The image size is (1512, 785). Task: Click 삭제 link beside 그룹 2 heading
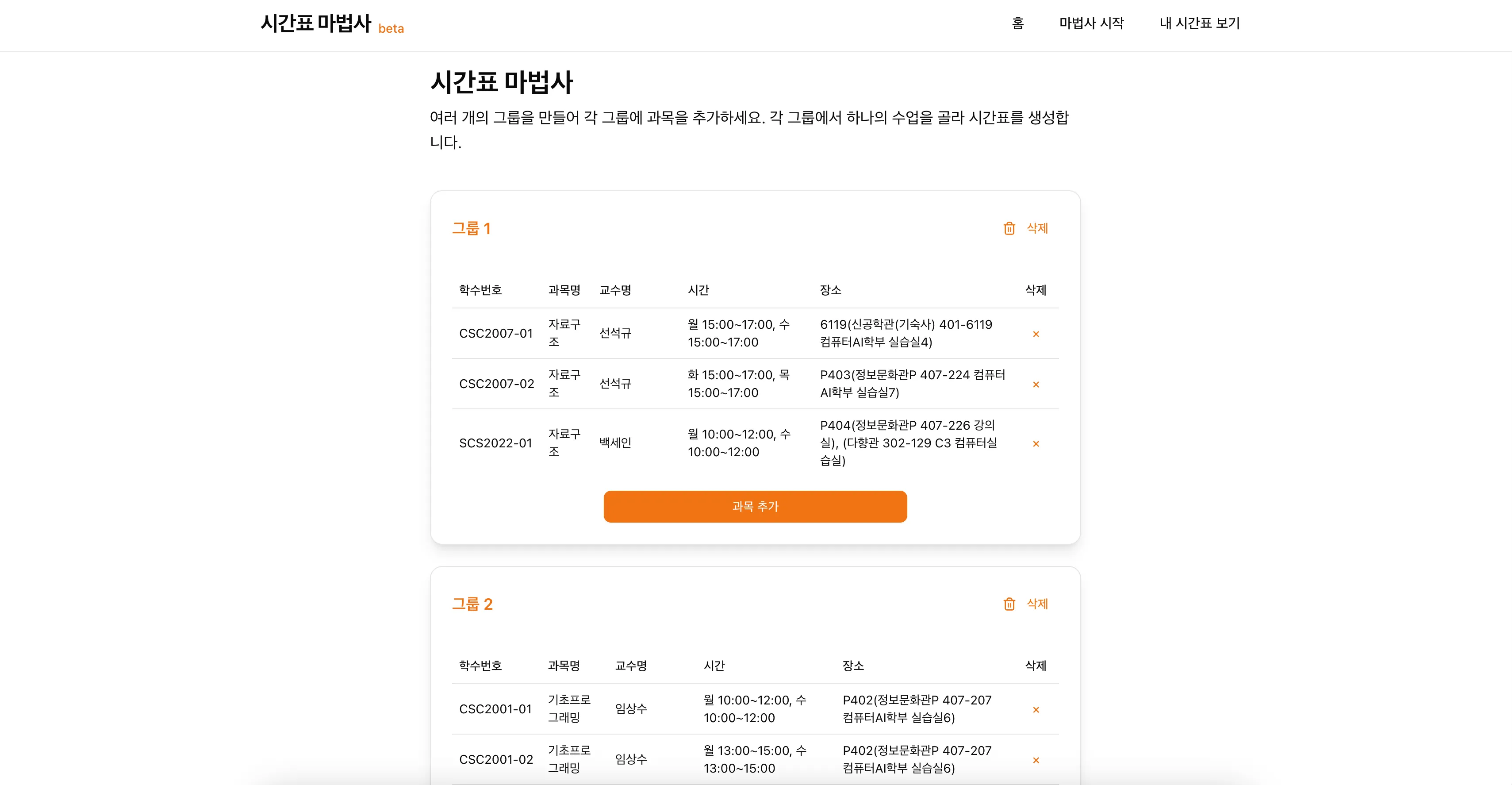click(x=1037, y=604)
